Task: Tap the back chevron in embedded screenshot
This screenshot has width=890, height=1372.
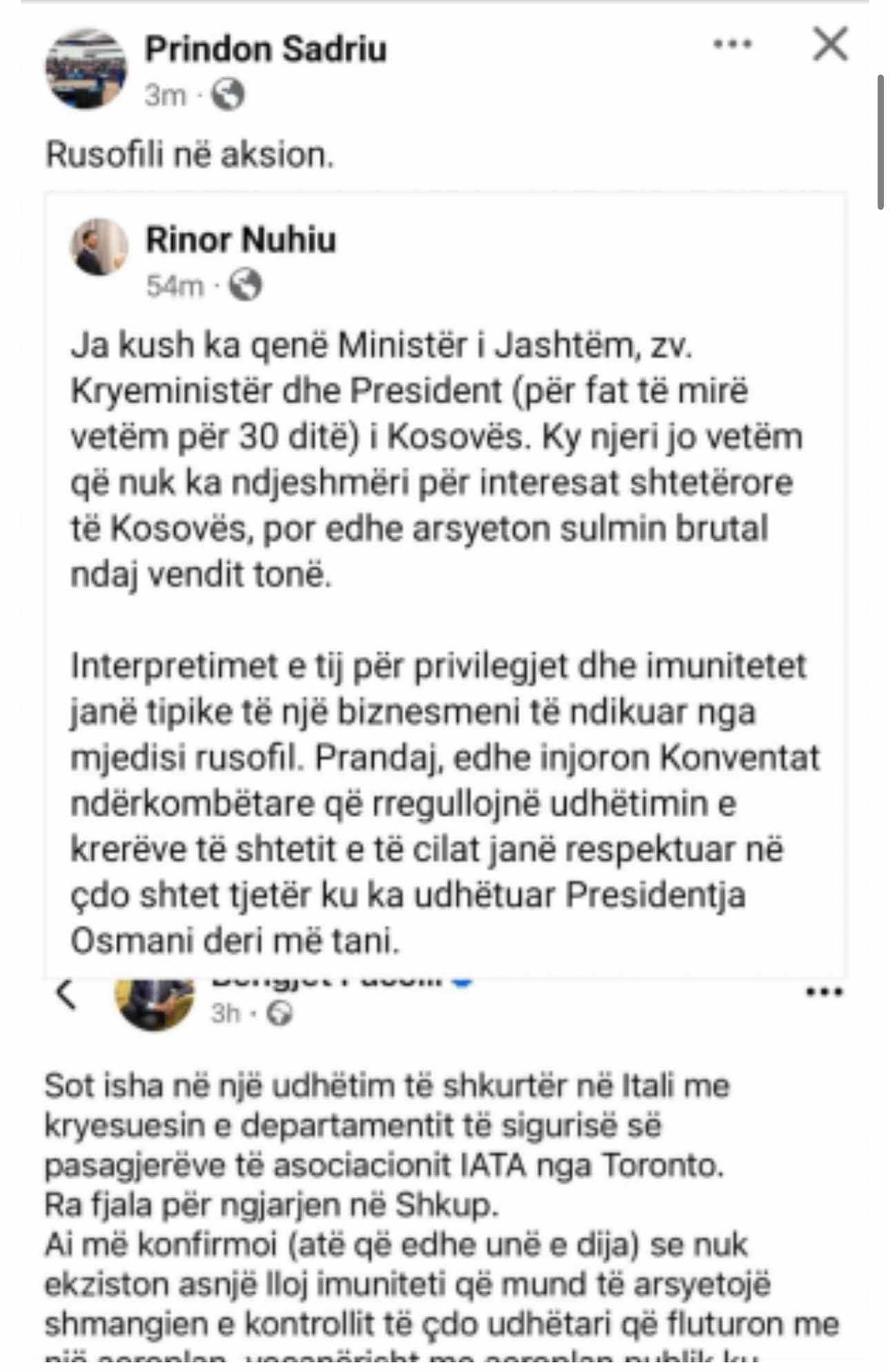Action: click(66, 995)
